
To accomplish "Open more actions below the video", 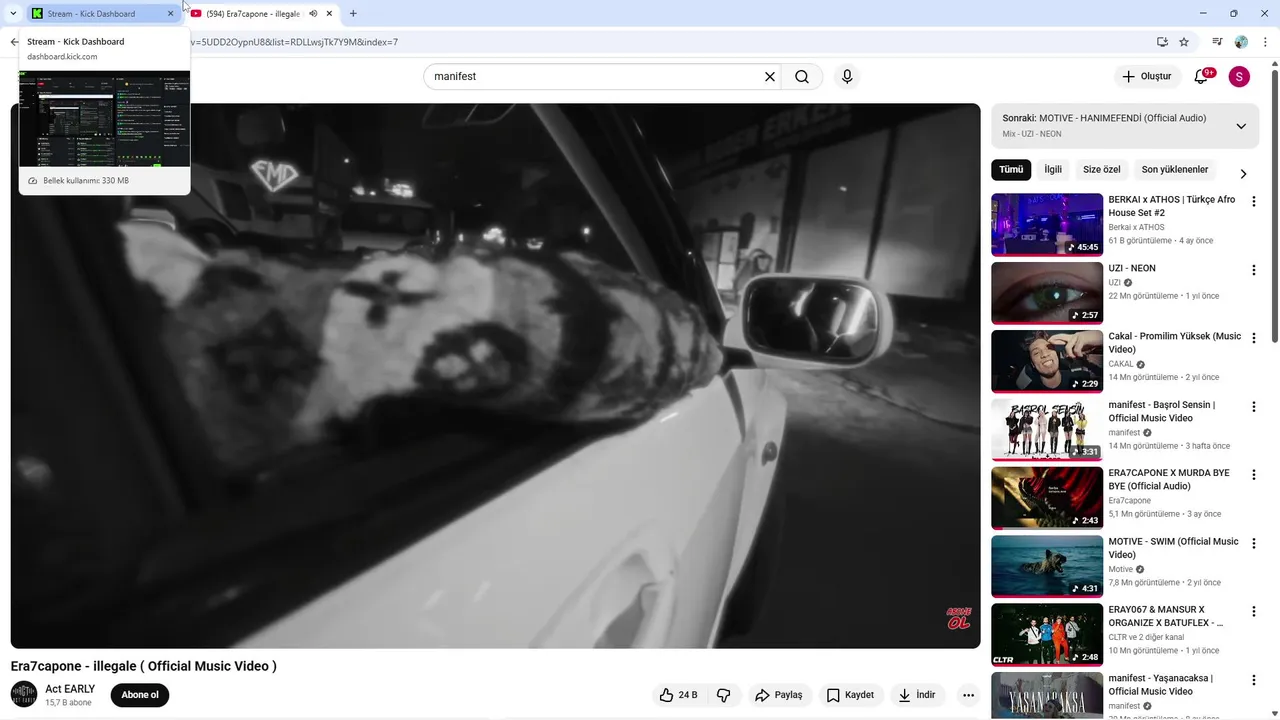I will tap(968, 695).
